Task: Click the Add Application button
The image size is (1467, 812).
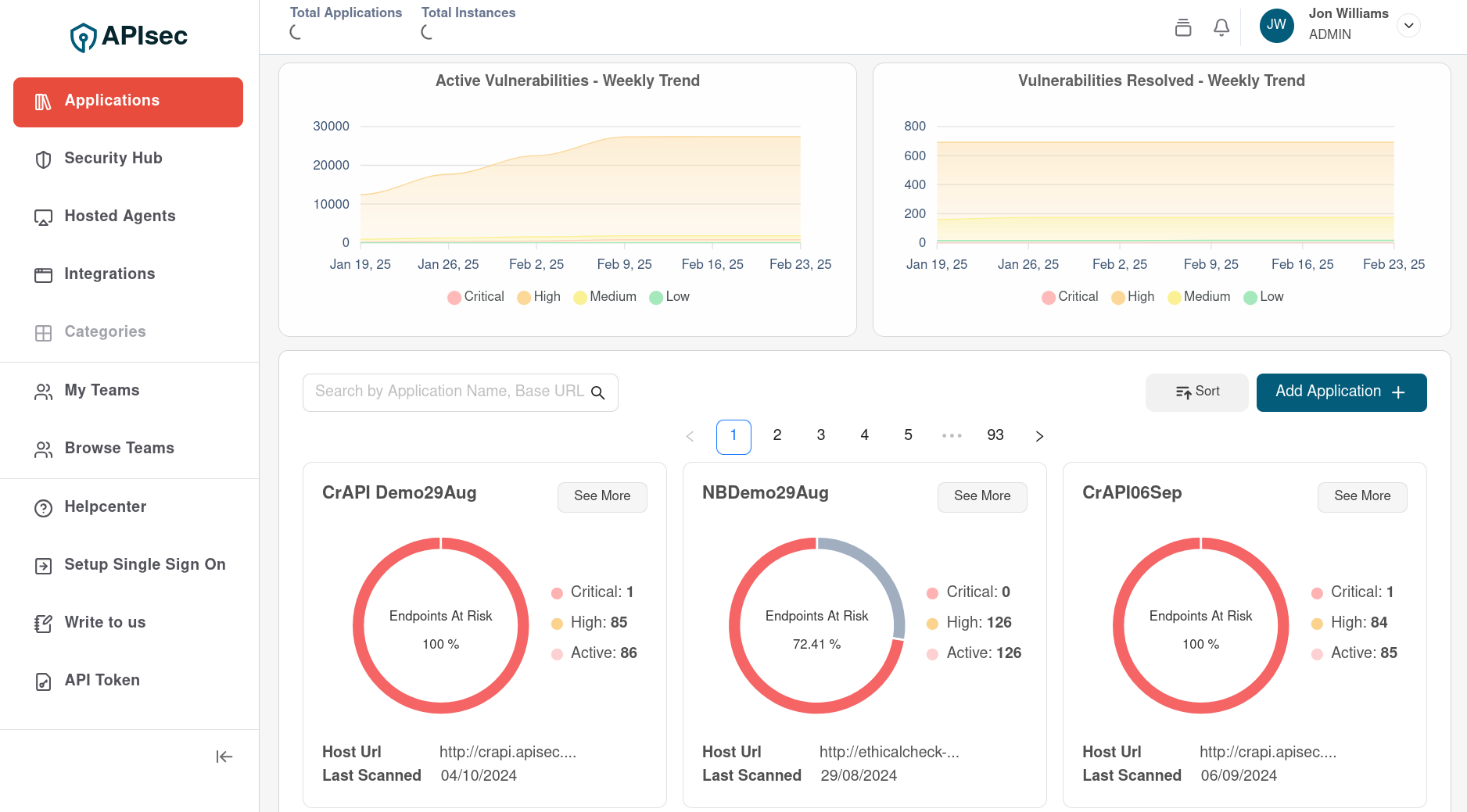Action: [x=1340, y=392]
